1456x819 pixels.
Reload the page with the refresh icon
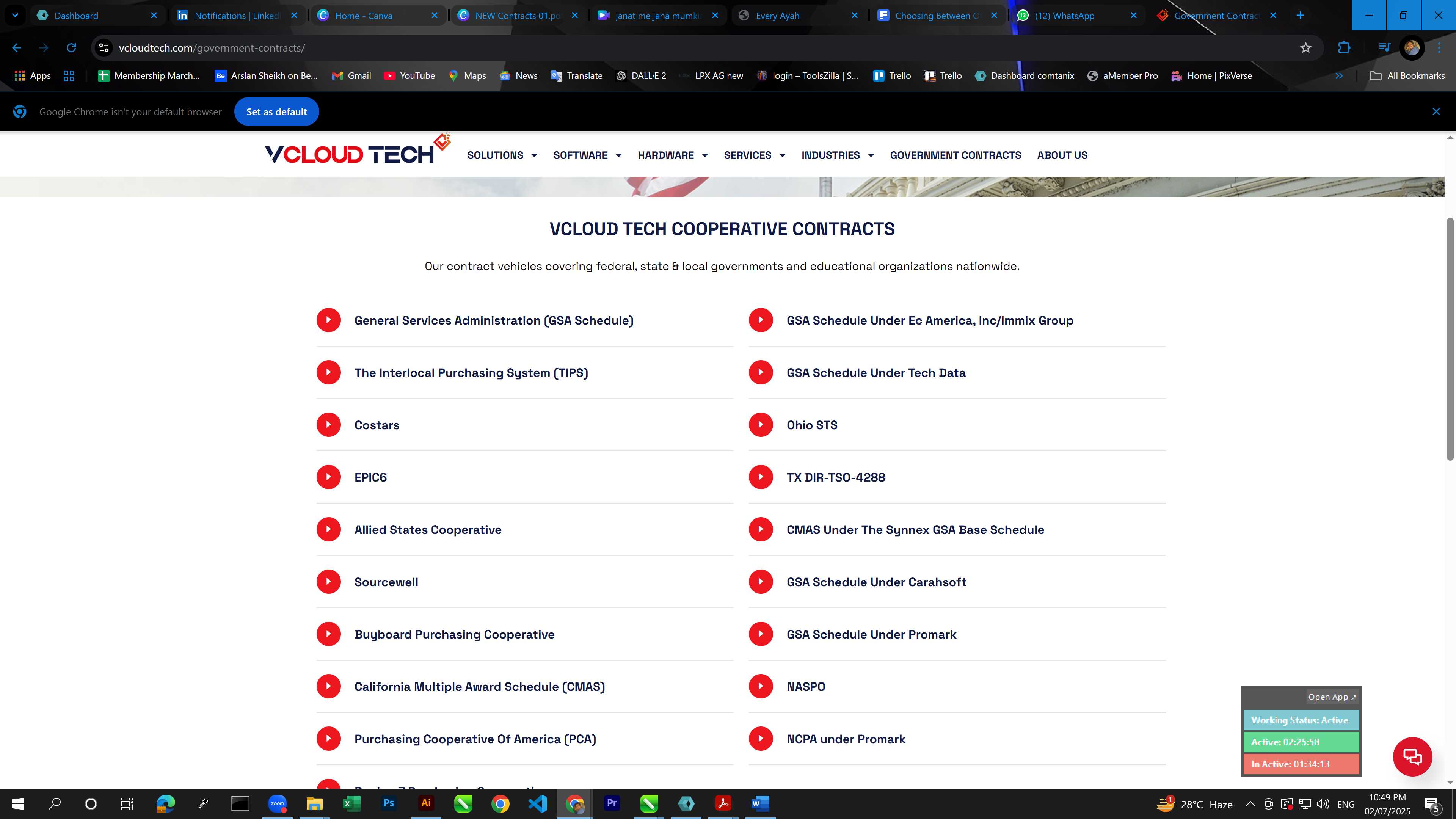tap(71, 48)
